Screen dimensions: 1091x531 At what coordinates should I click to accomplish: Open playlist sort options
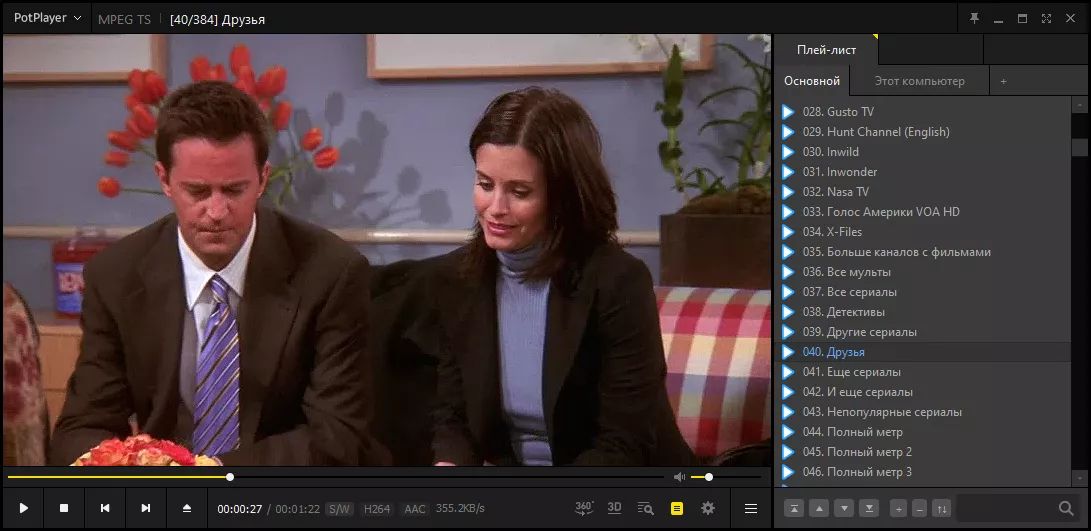pos(941,509)
